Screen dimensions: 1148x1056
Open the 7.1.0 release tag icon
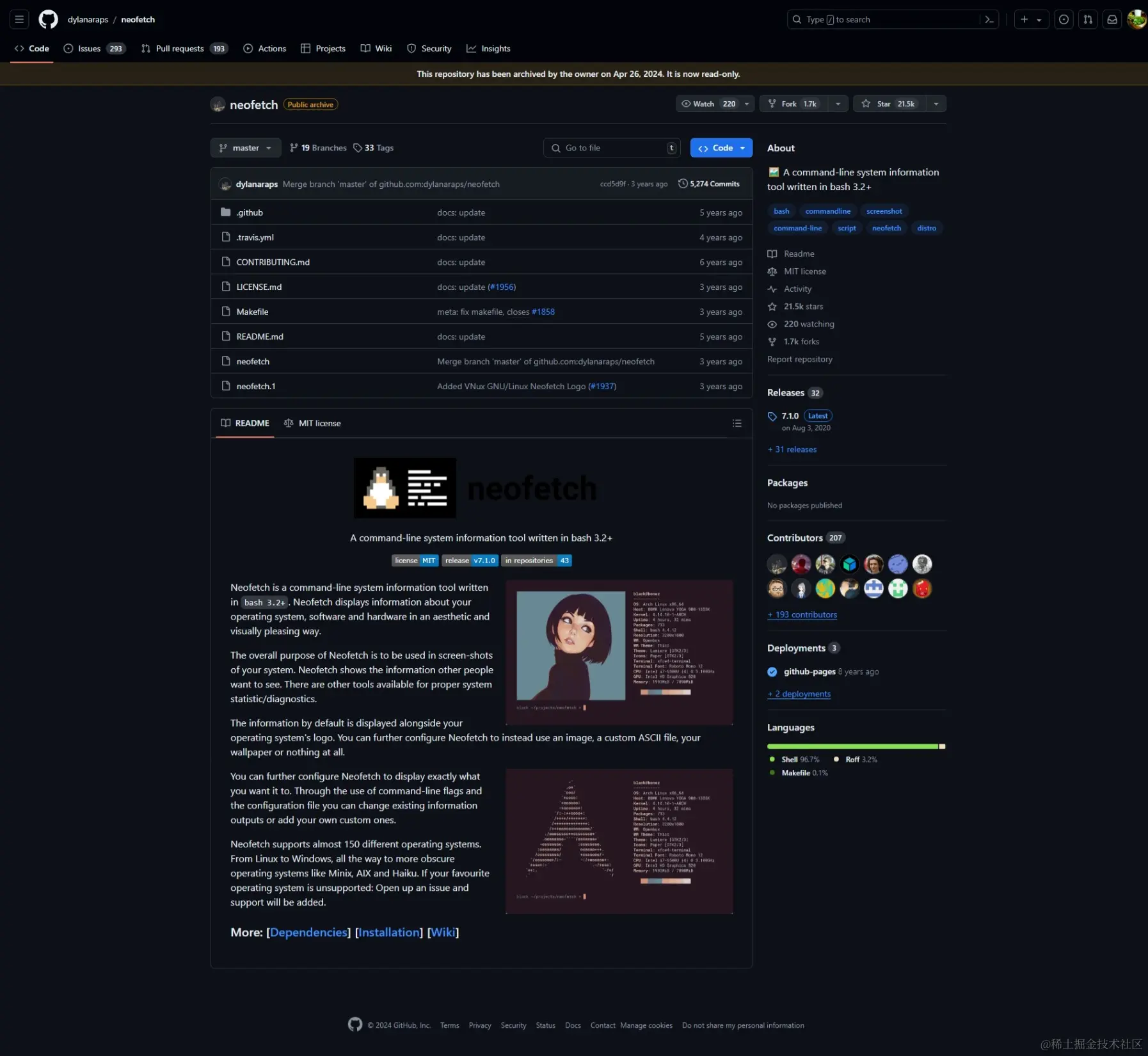(x=772, y=416)
